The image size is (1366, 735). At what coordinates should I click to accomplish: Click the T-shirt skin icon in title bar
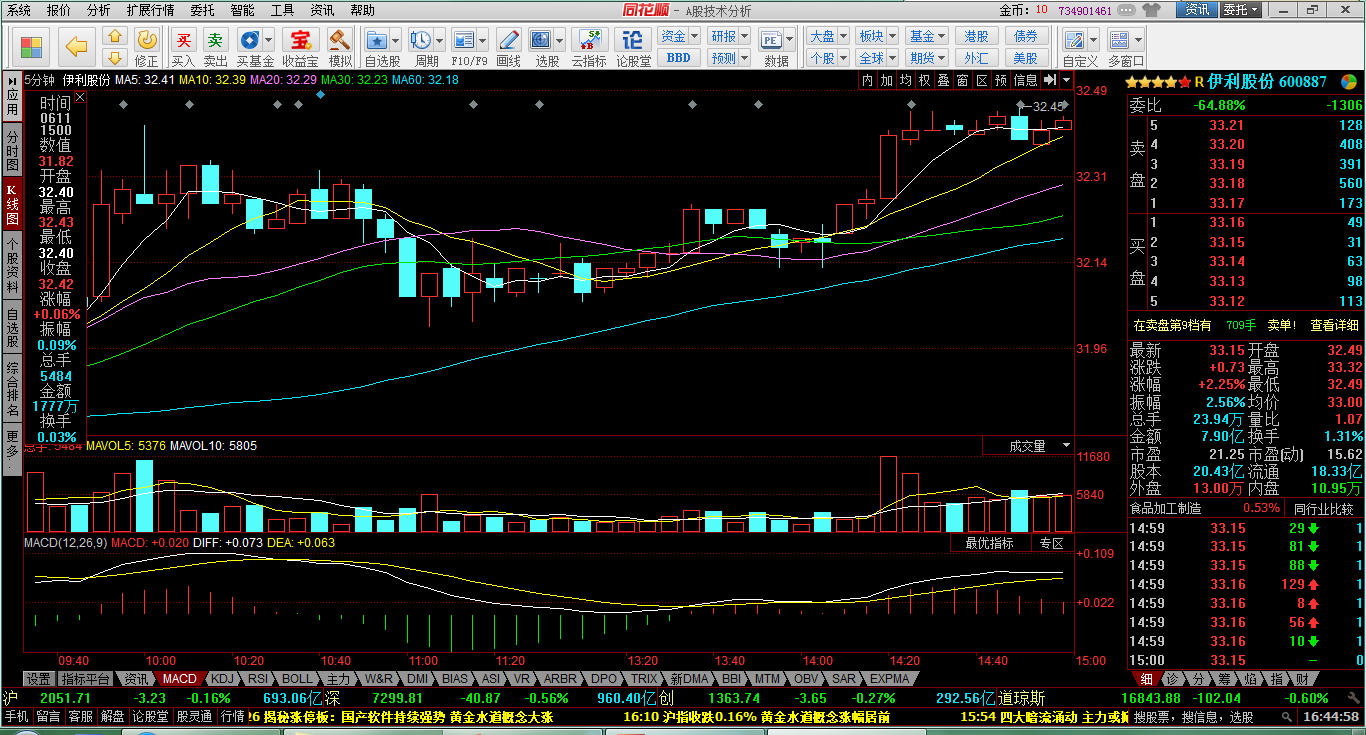tap(1152, 10)
